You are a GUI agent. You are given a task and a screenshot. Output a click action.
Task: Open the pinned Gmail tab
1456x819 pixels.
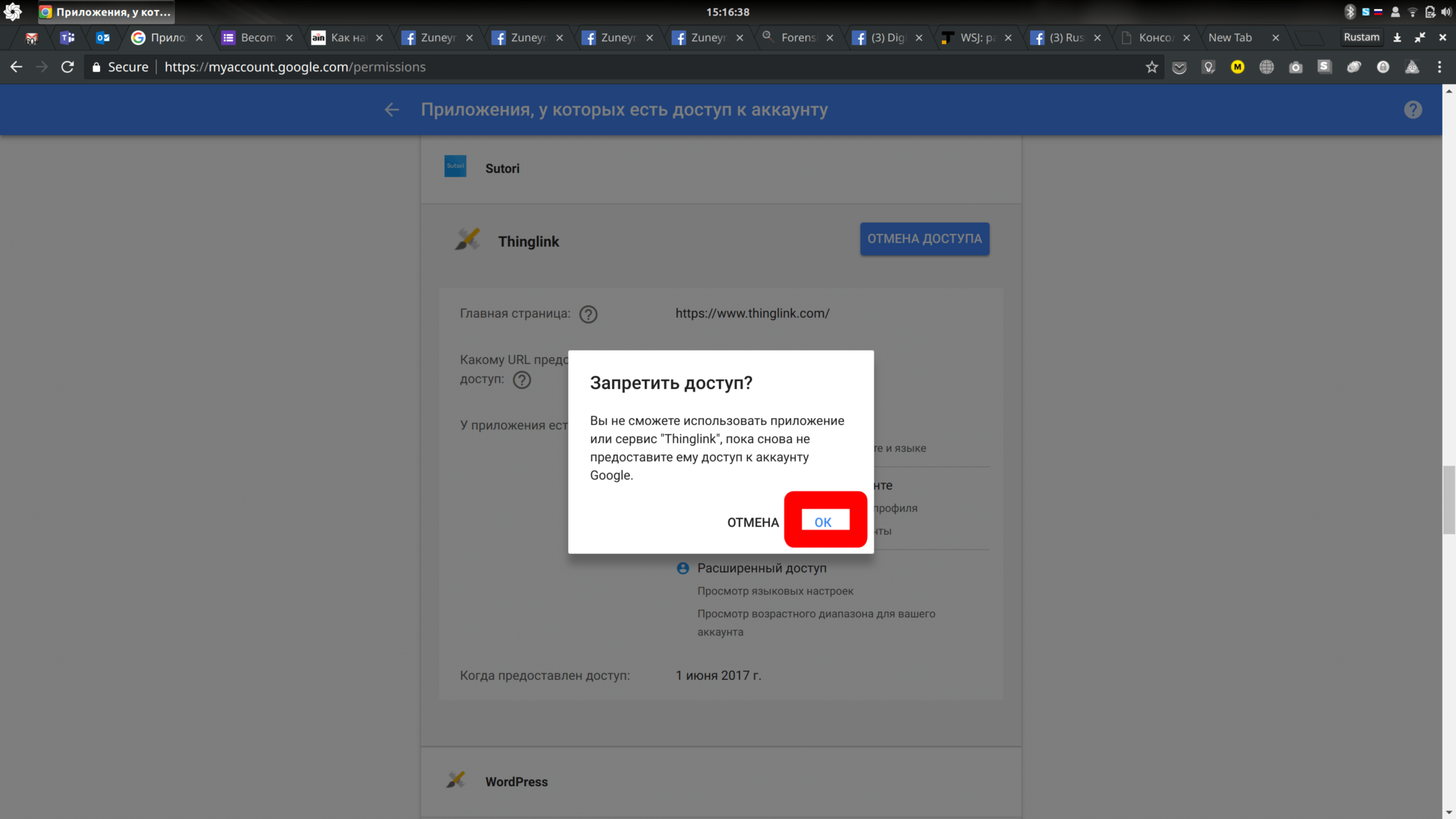(x=31, y=38)
